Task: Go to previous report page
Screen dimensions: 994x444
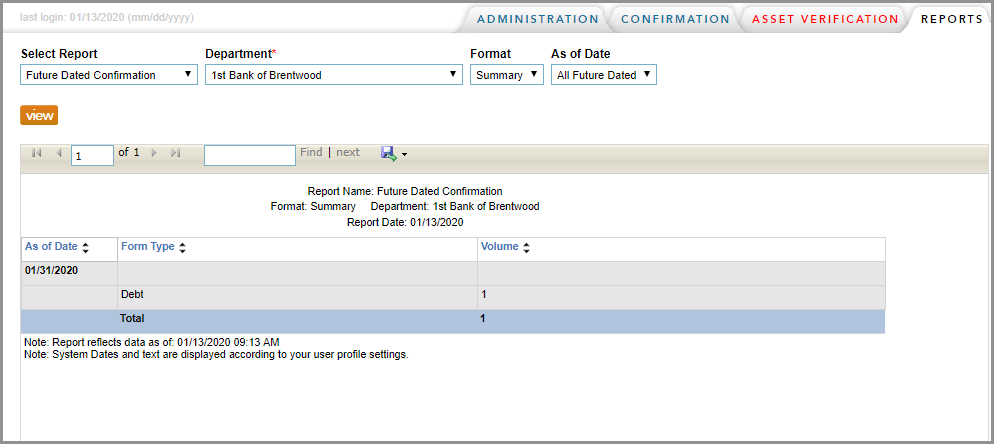Action: [59, 153]
